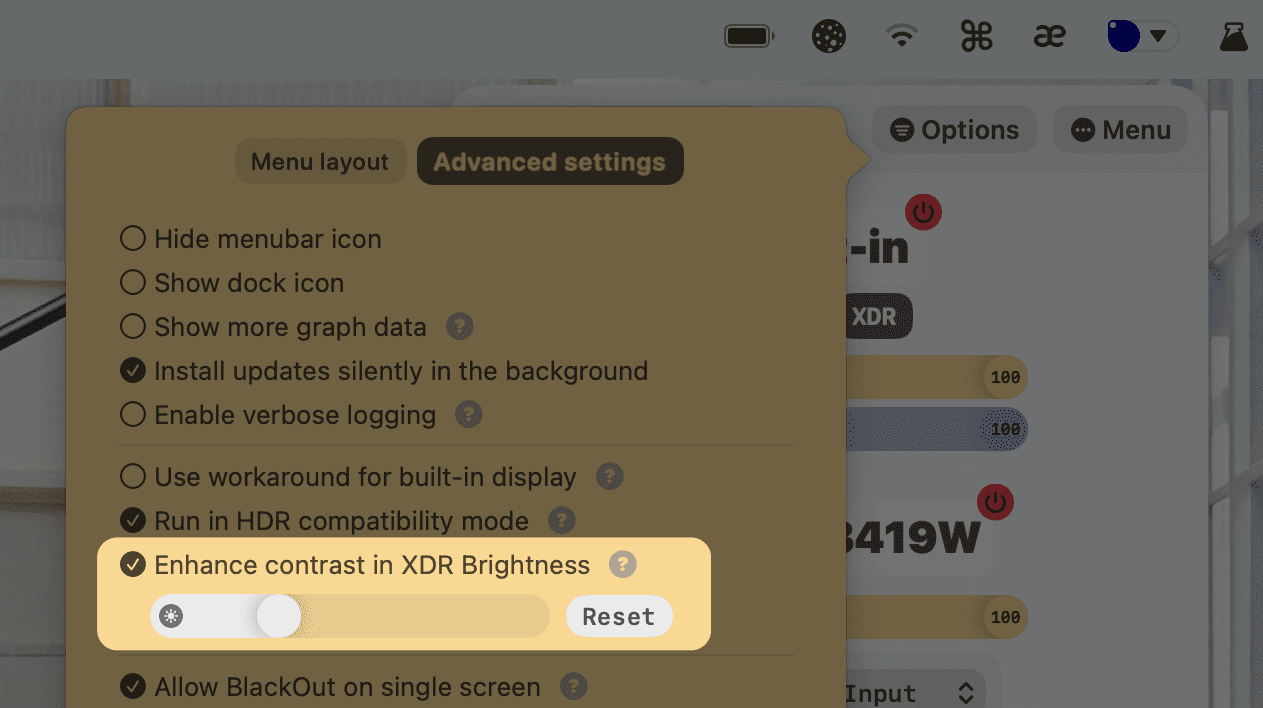Expand the blue circle dropdown in menu bar

tap(1143, 37)
